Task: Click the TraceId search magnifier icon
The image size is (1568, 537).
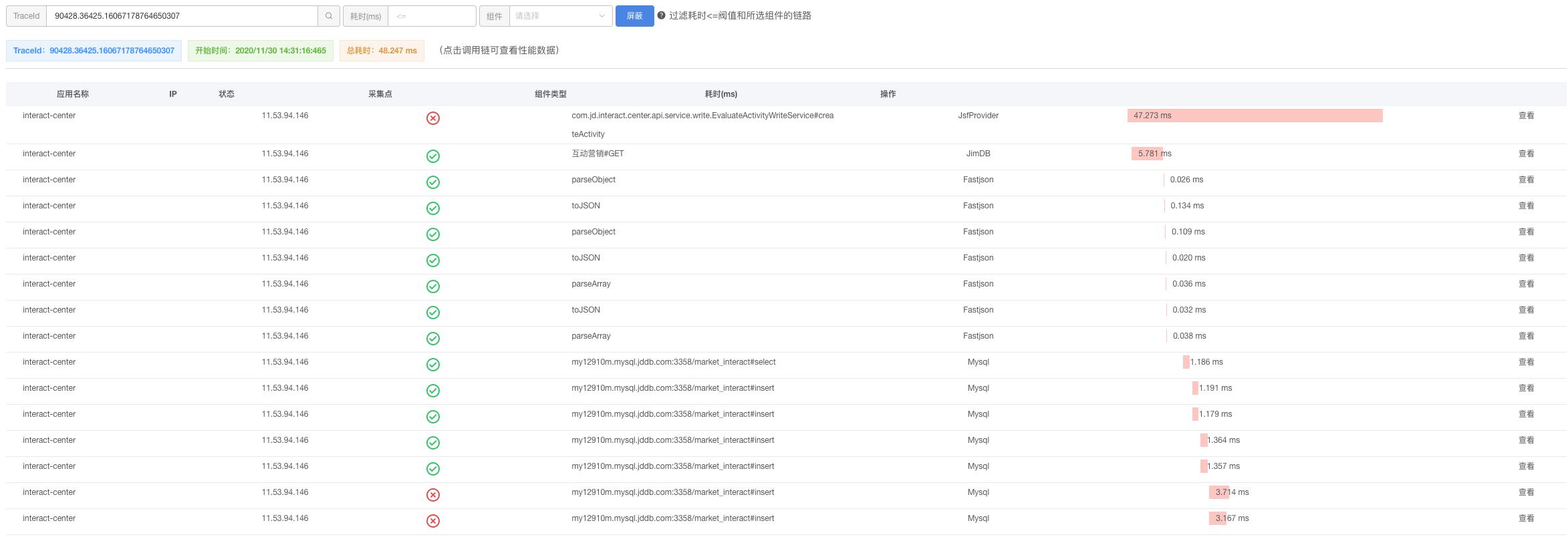Action: [x=328, y=16]
